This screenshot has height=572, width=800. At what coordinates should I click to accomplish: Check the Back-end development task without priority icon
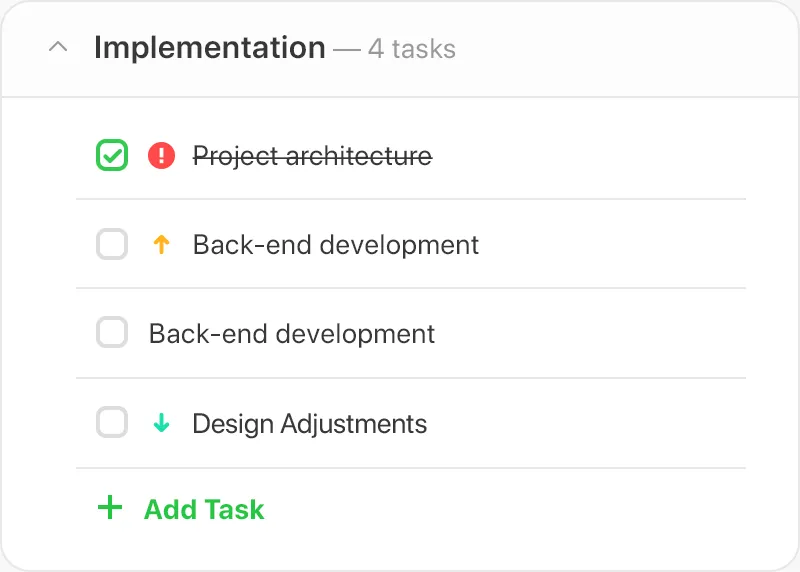click(x=112, y=333)
